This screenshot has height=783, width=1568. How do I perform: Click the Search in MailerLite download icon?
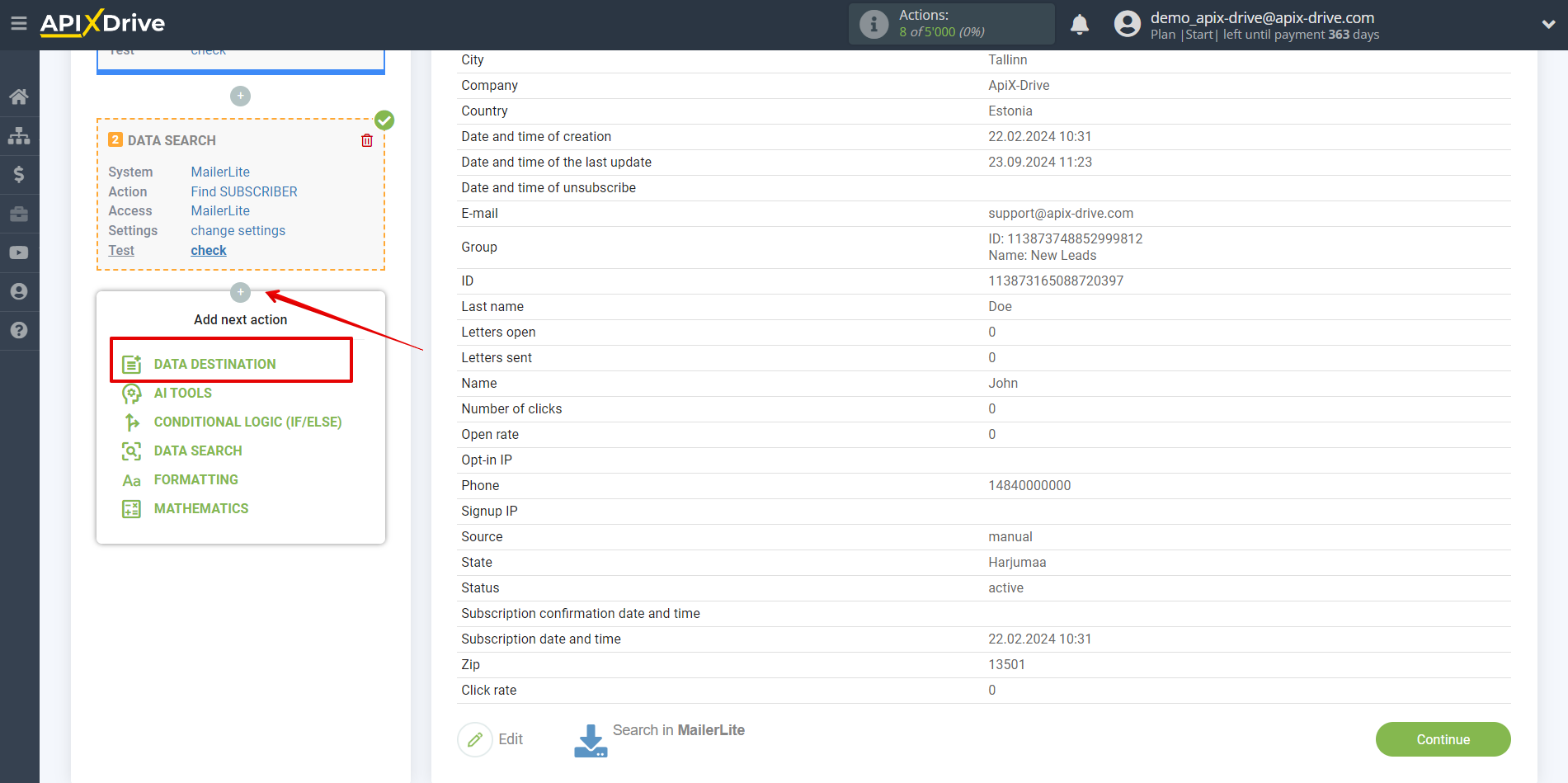[x=591, y=741]
